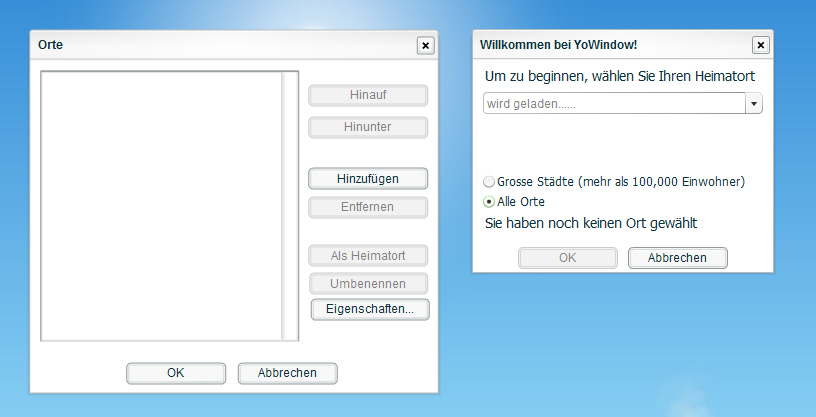Close the Orte dialog window
The height and width of the screenshot is (417, 816).
point(426,46)
